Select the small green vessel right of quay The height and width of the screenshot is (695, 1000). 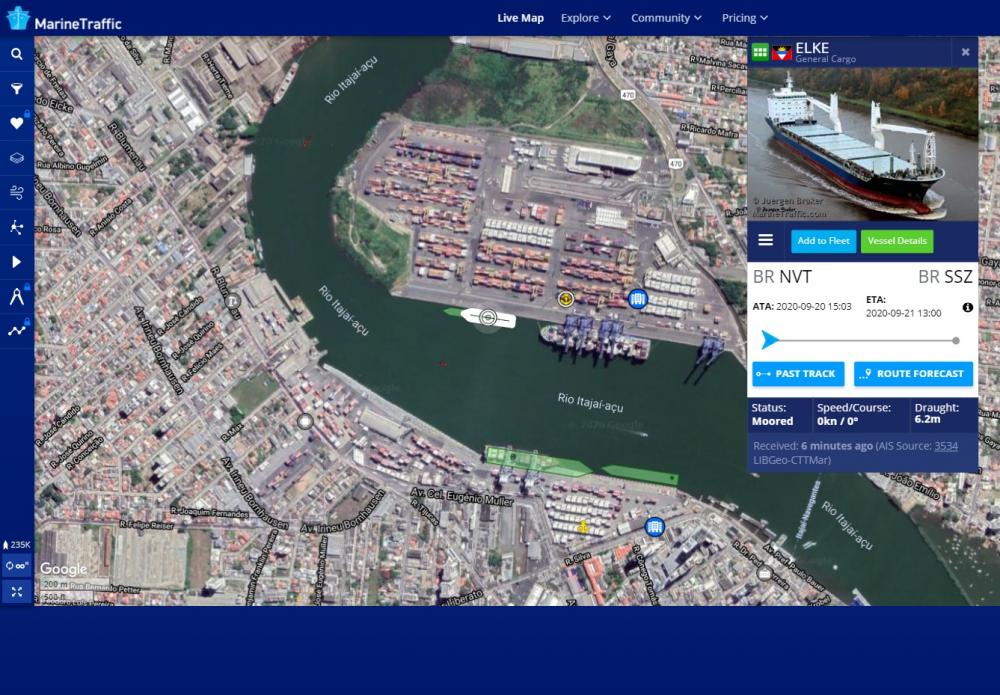point(640,475)
